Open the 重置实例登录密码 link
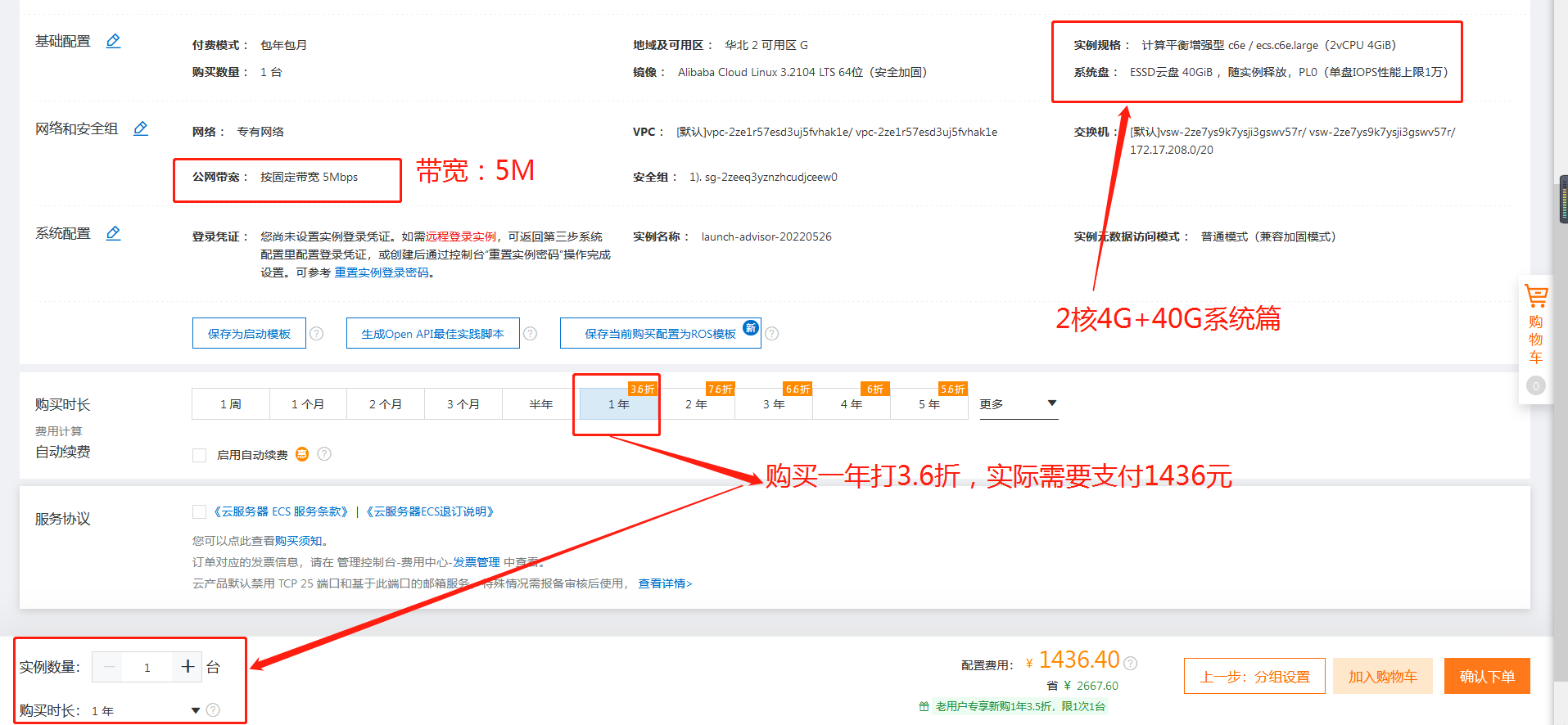The width and height of the screenshot is (1568, 725). tap(382, 272)
